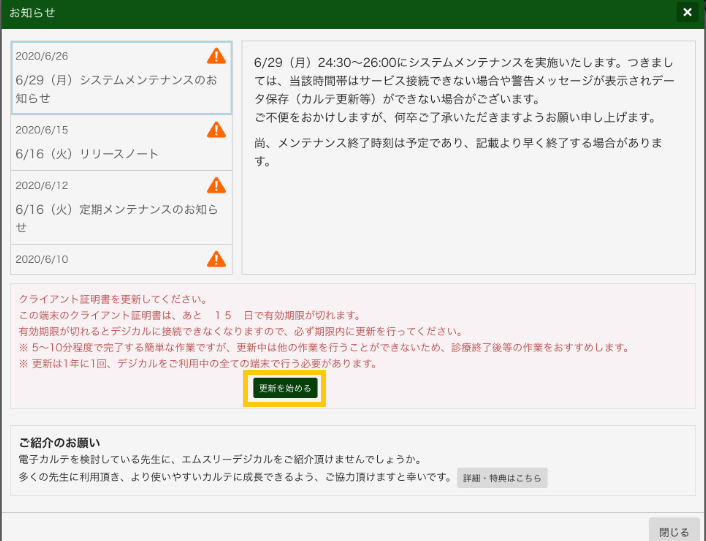Image resolution: width=706 pixels, height=541 pixels.
Task: Click warning icon on the 2020/6/10 notice
Action: [216, 259]
